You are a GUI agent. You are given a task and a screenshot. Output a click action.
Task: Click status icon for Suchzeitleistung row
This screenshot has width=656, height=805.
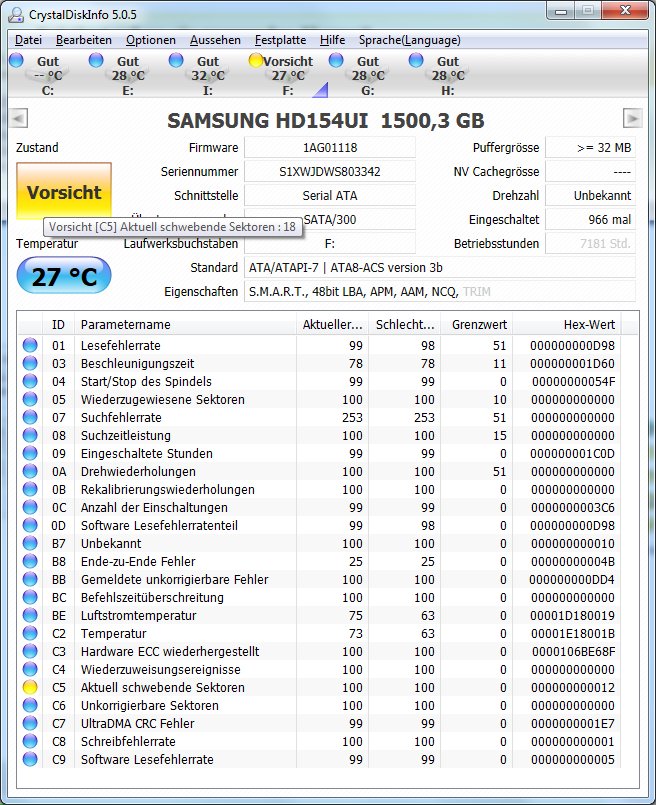[x=30, y=435]
